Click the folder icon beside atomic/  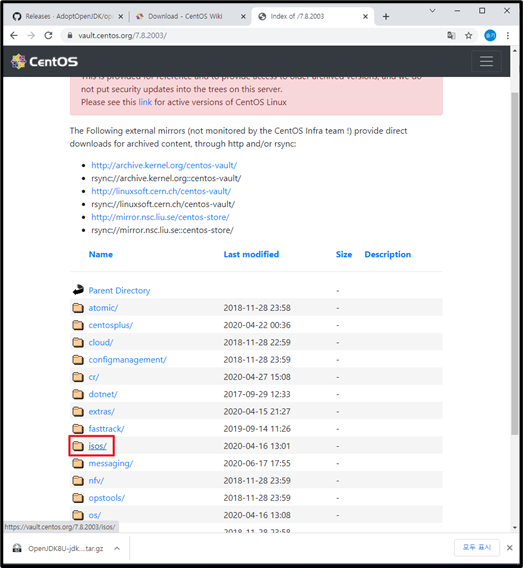[x=78, y=308]
